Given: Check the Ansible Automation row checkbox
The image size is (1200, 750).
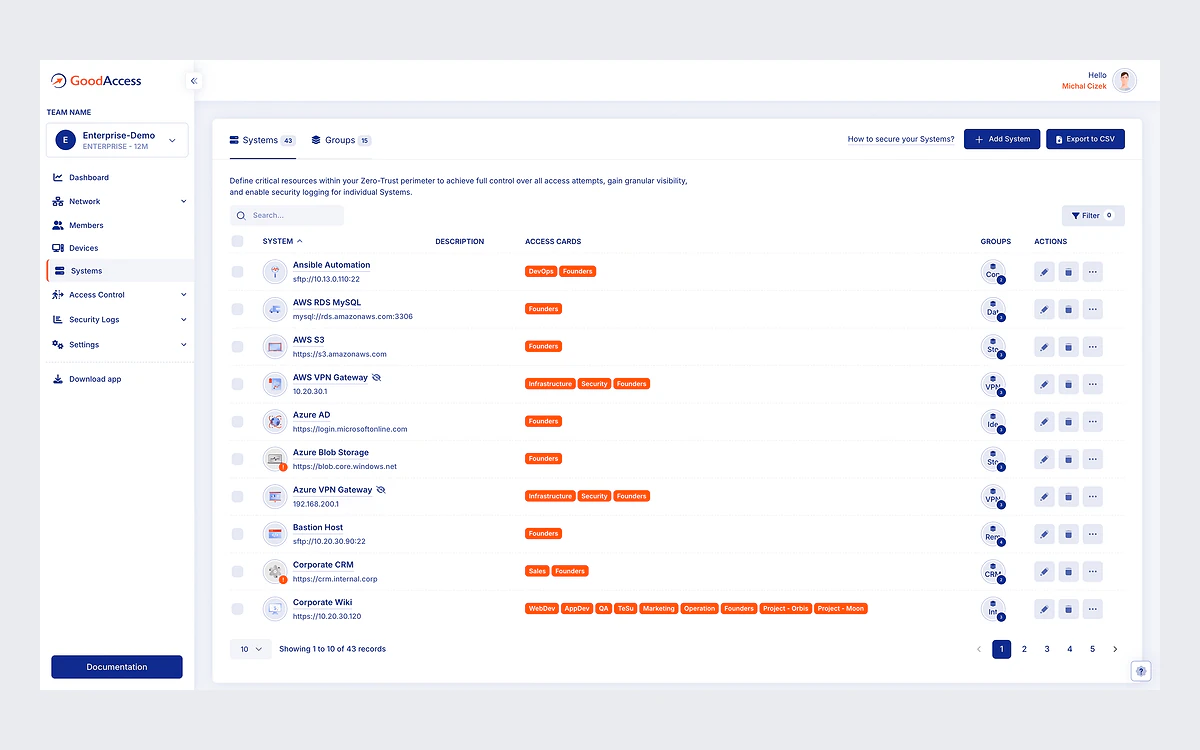Looking at the screenshot, I should [x=237, y=271].
